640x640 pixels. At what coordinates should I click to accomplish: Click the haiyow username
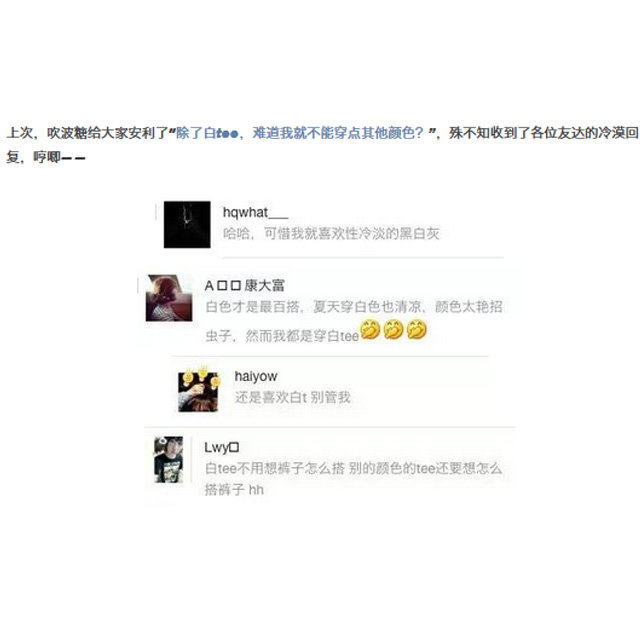(256, 376)
